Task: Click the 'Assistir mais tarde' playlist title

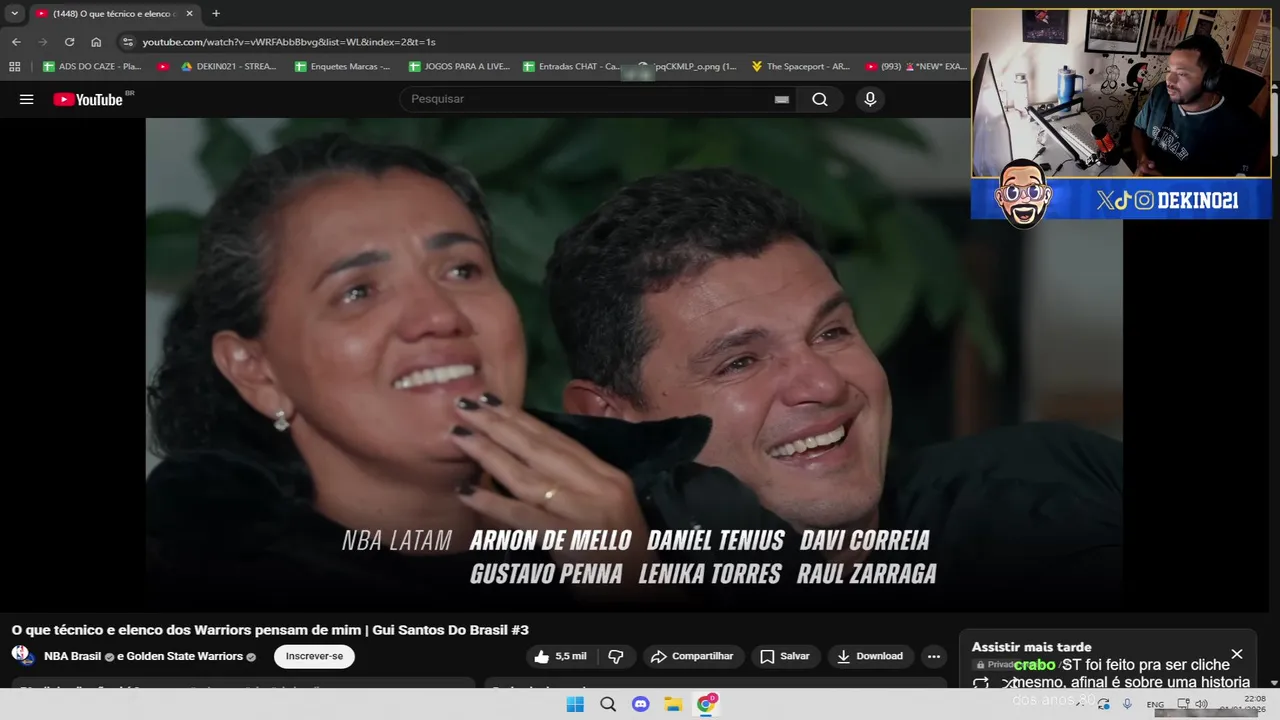Action: pos(1031,647)
